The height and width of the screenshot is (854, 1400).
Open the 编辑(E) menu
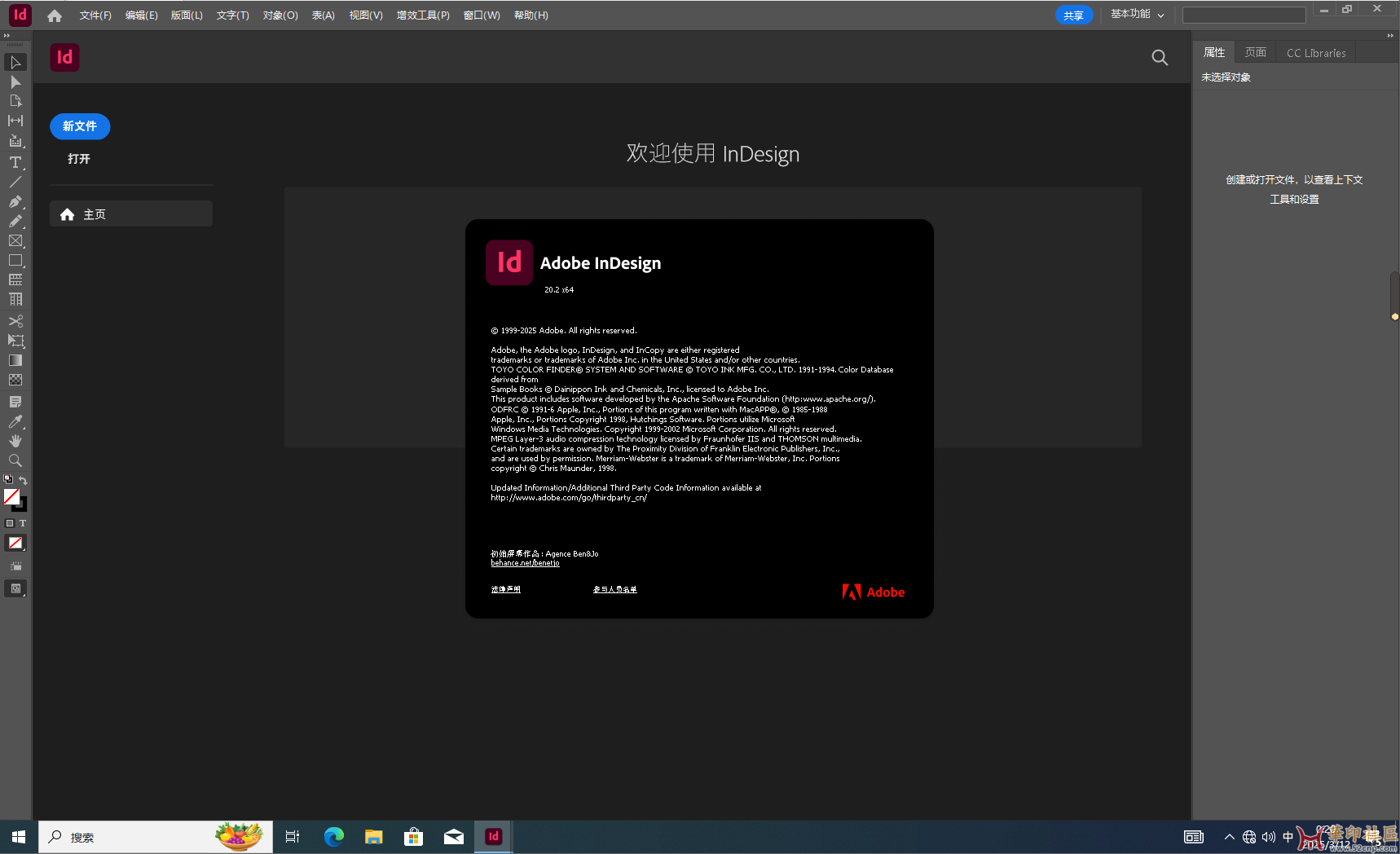(x=142, y=15)
